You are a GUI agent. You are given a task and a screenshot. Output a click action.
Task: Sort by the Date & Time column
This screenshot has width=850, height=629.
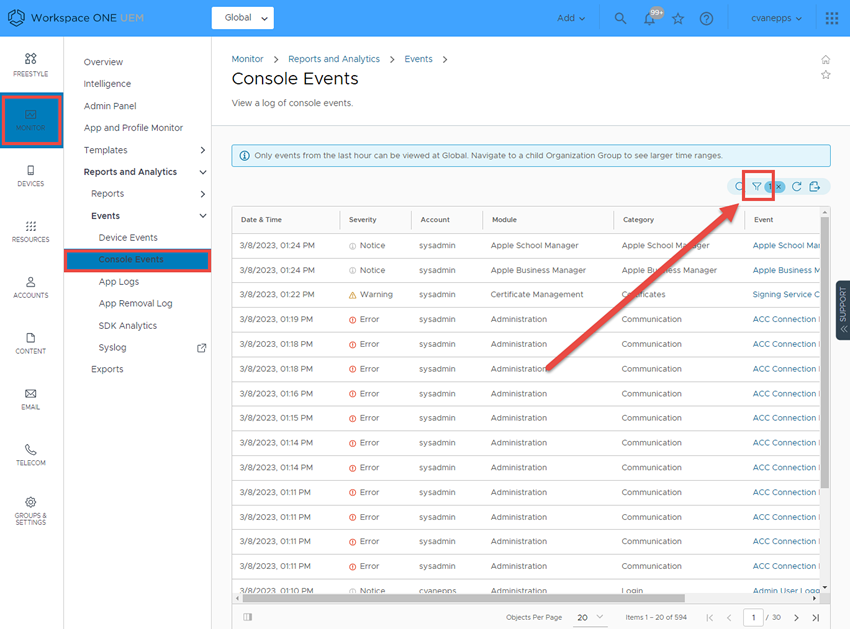pyautogui.click(x=261, y=220)
